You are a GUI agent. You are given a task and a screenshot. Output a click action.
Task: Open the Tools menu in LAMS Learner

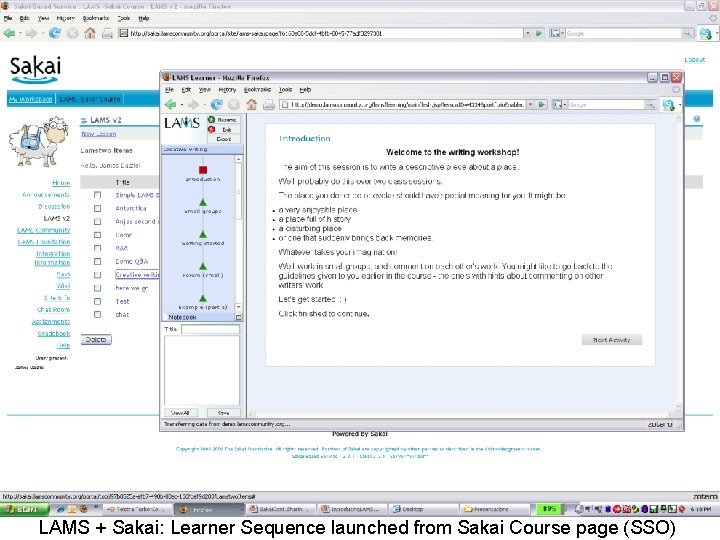(x=285, y=90)
